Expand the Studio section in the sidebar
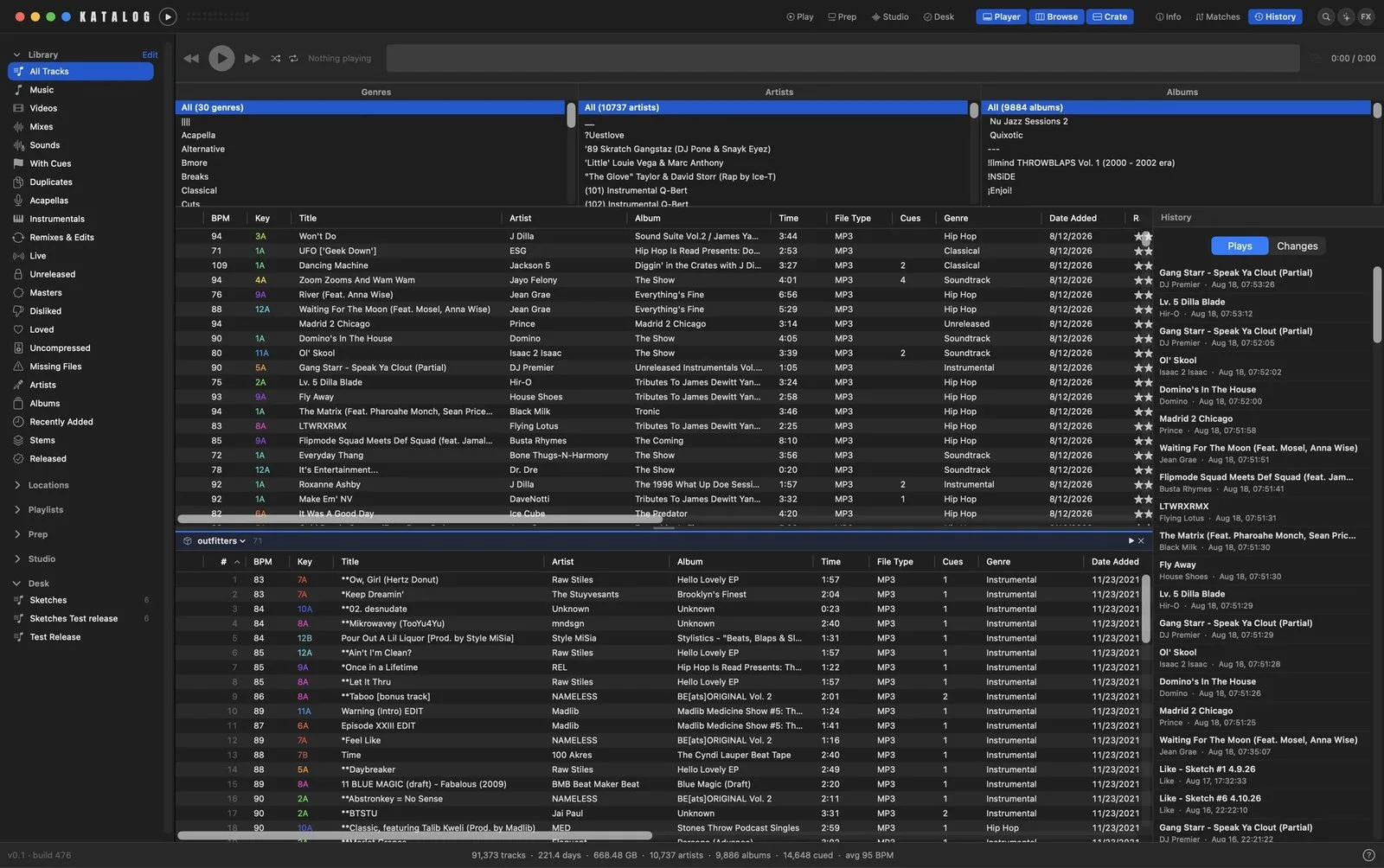Screen dimensions: 1384x868 [x=16, y=559]
